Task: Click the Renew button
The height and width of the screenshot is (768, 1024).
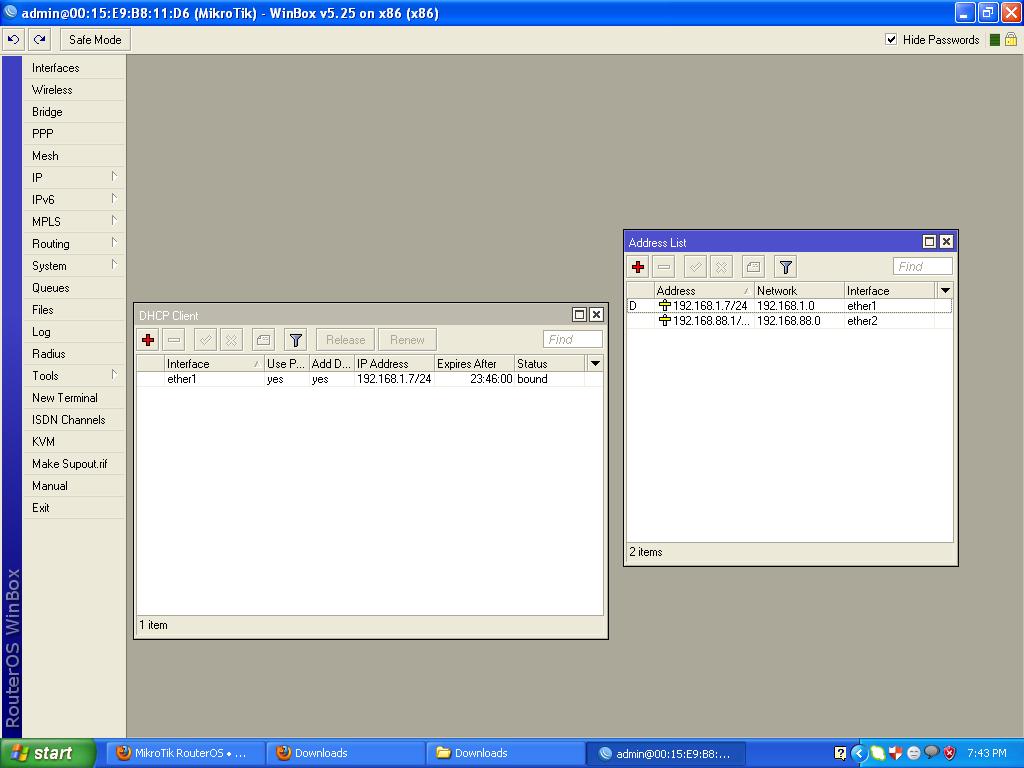Action: [x=407, y=340]
